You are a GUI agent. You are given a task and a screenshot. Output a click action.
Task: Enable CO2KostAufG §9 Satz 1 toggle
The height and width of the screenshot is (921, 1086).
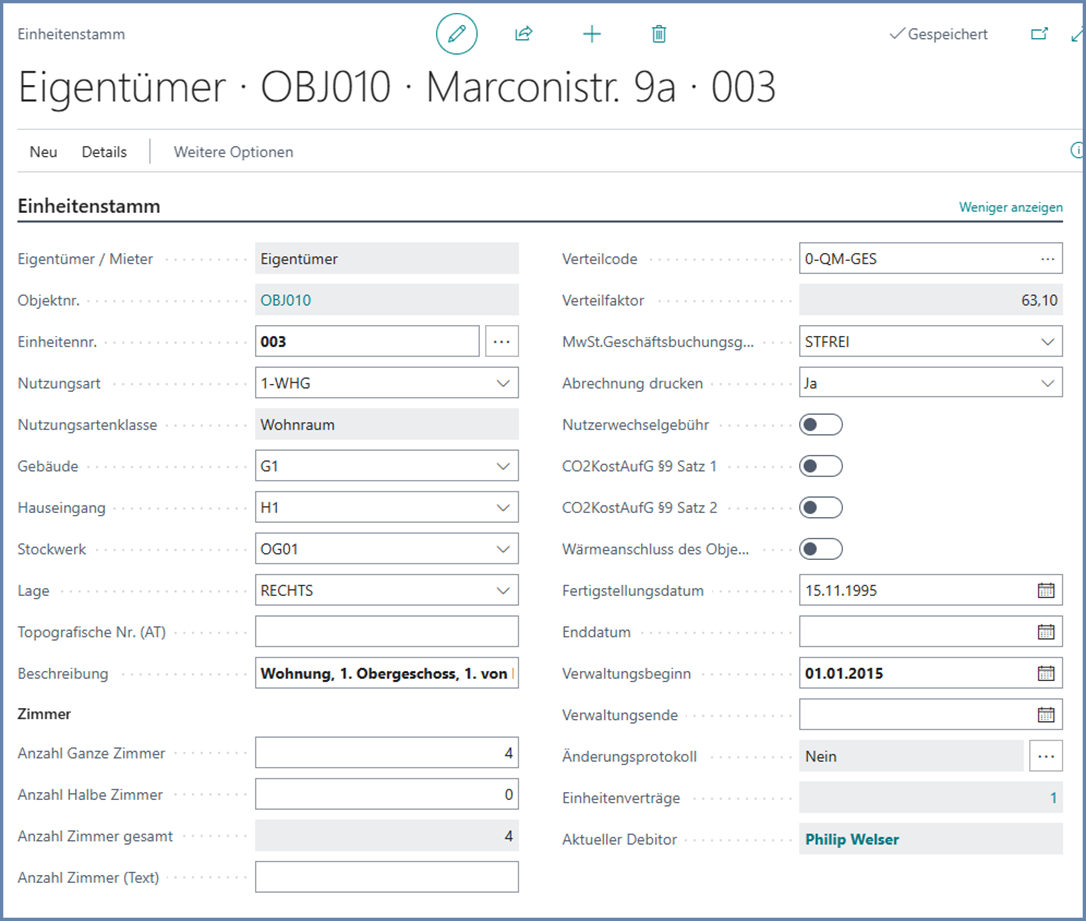pyautogui.click(x=821, y=466)
